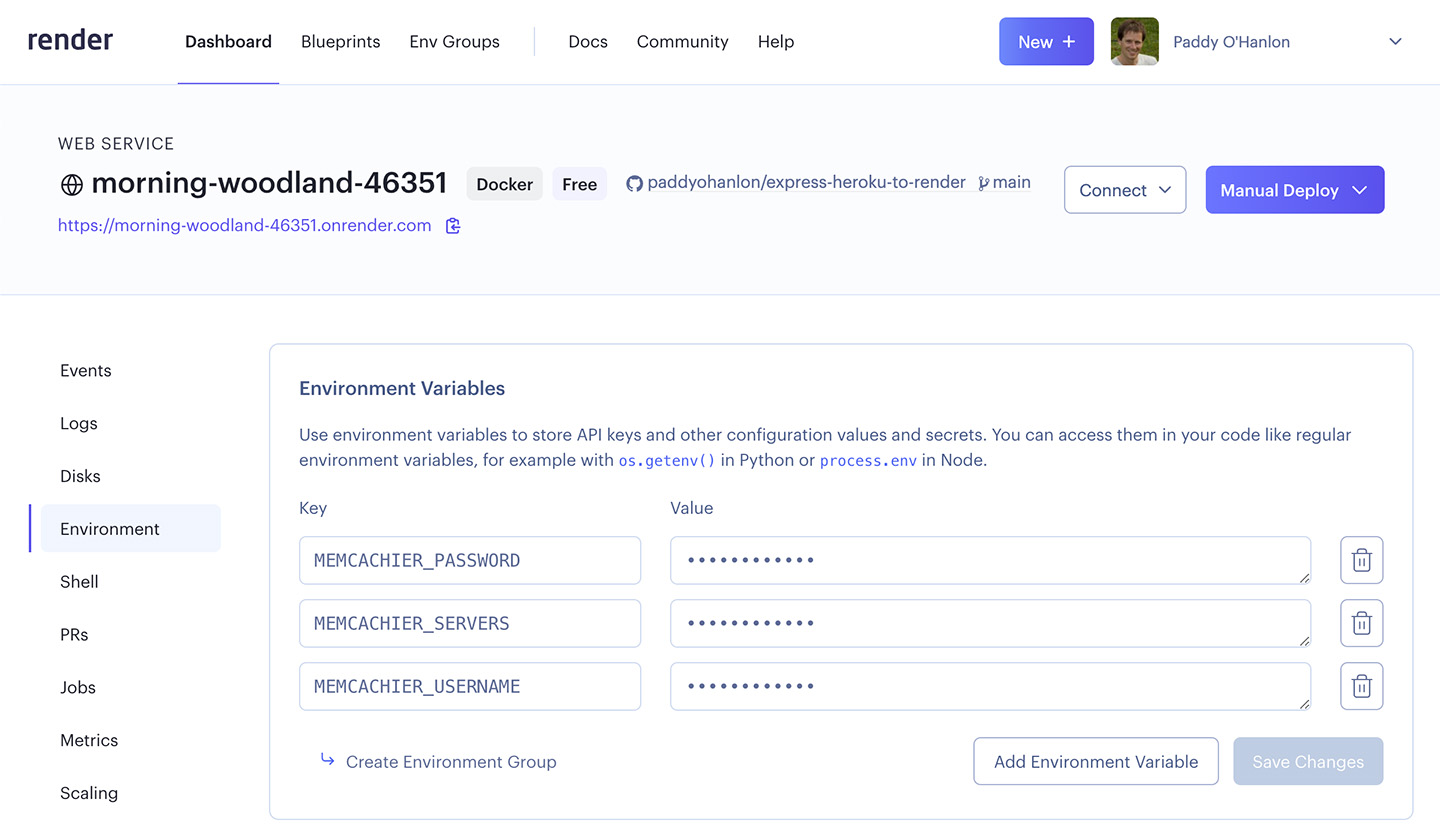Screen dimensions: 1440x838
Task: Switch to the Blueprints tab
Action: tap(340, 42)
